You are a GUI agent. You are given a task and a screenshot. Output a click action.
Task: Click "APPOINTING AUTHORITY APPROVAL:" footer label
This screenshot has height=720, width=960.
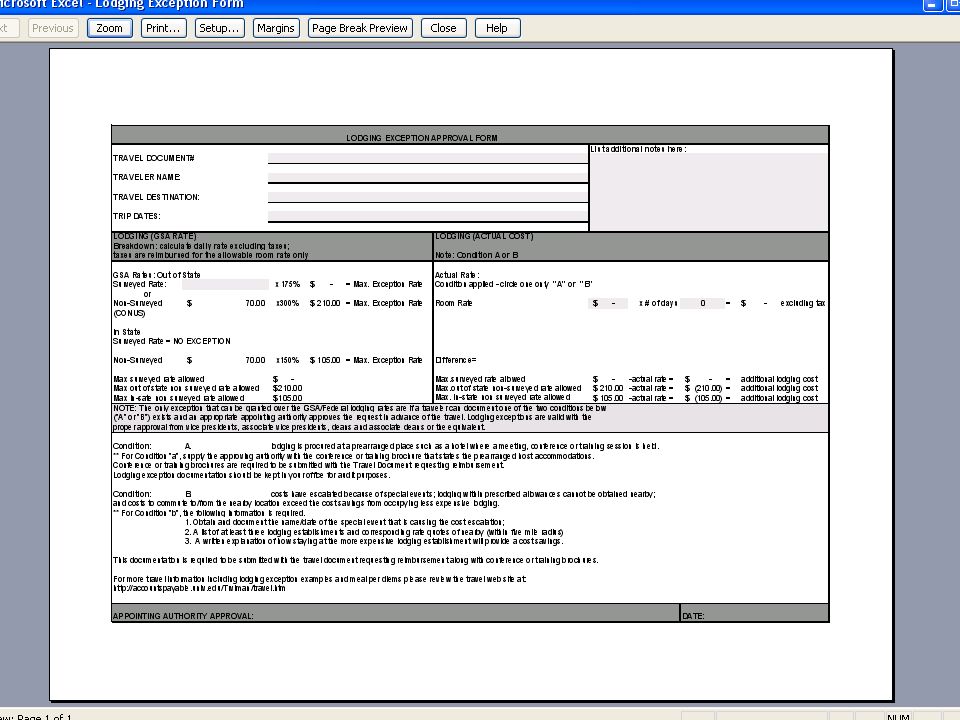click(x=183, y=616)
